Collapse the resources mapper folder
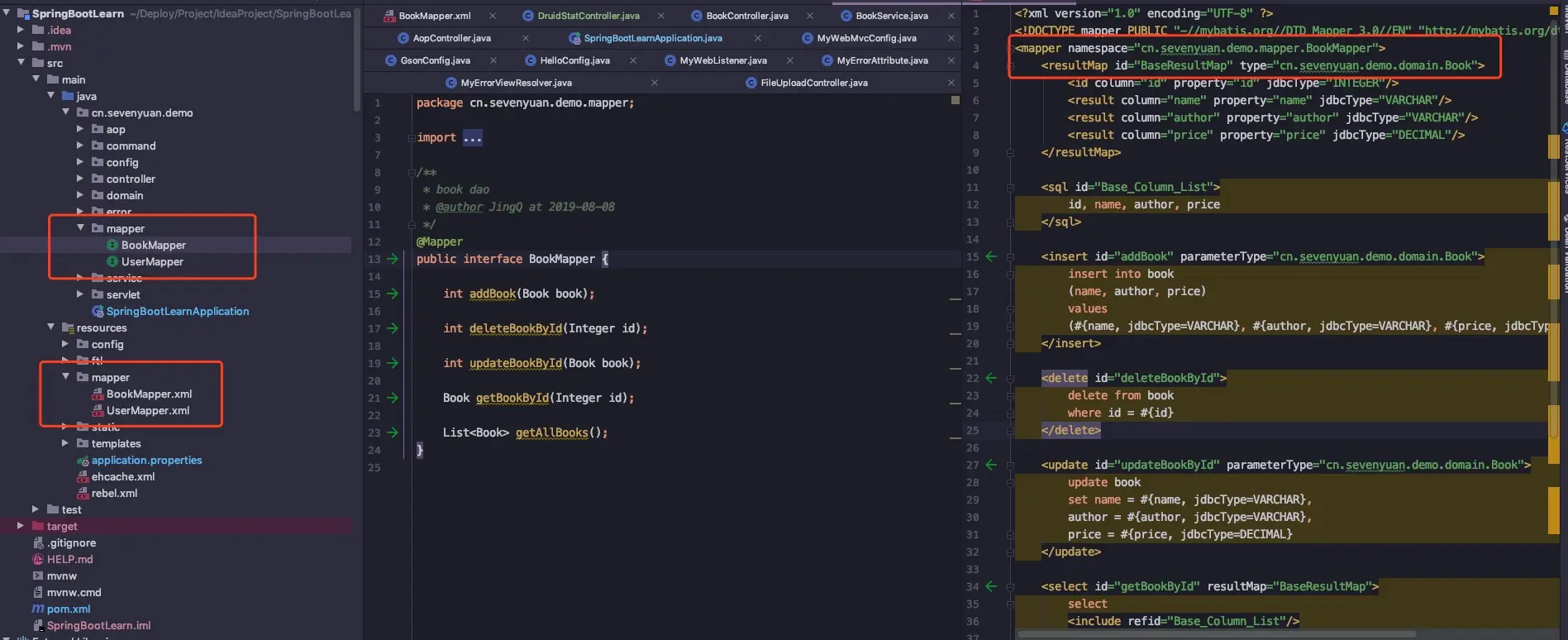 point(65,377)
